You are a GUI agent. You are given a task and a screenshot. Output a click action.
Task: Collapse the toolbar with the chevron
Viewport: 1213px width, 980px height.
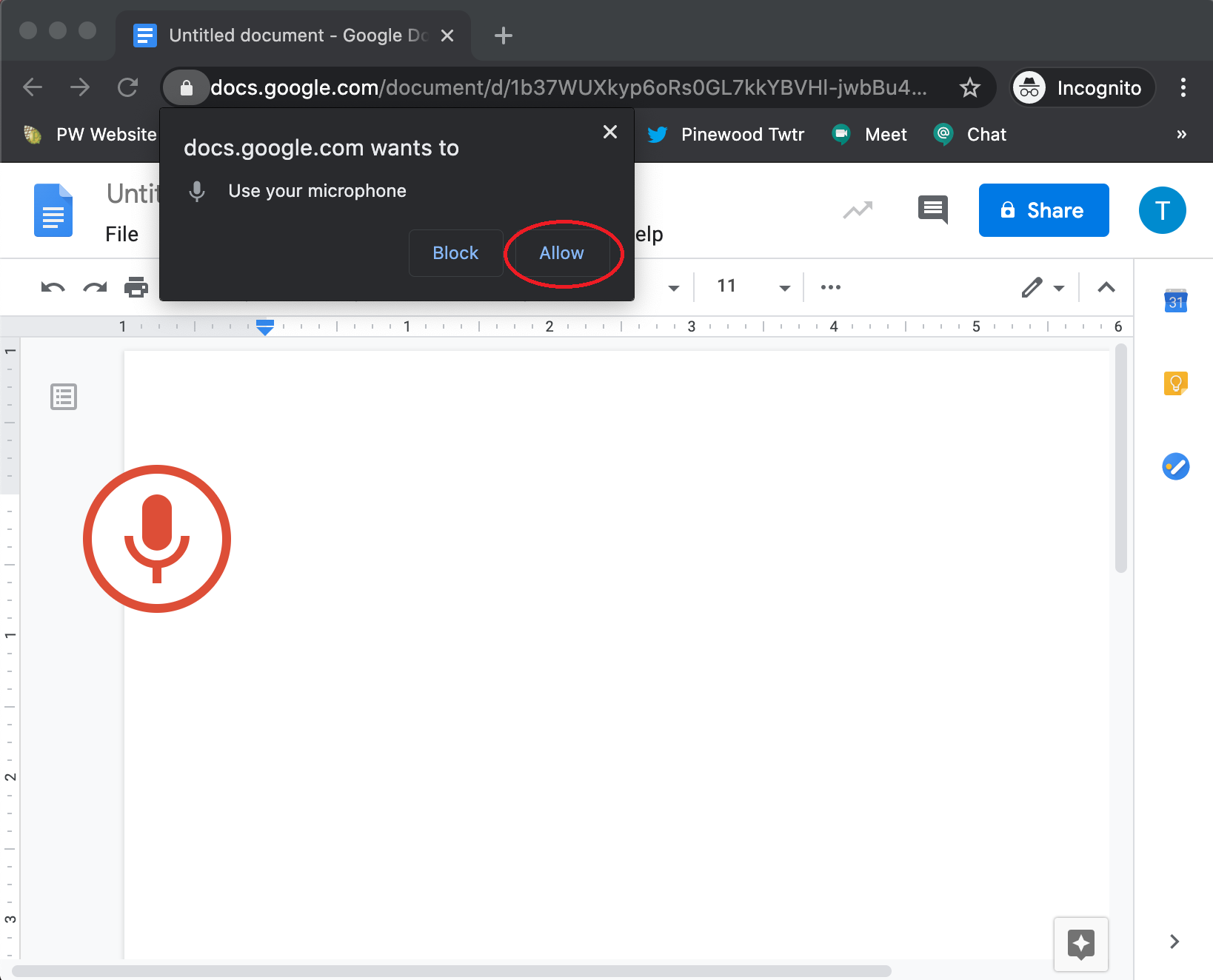(1106, 287)
